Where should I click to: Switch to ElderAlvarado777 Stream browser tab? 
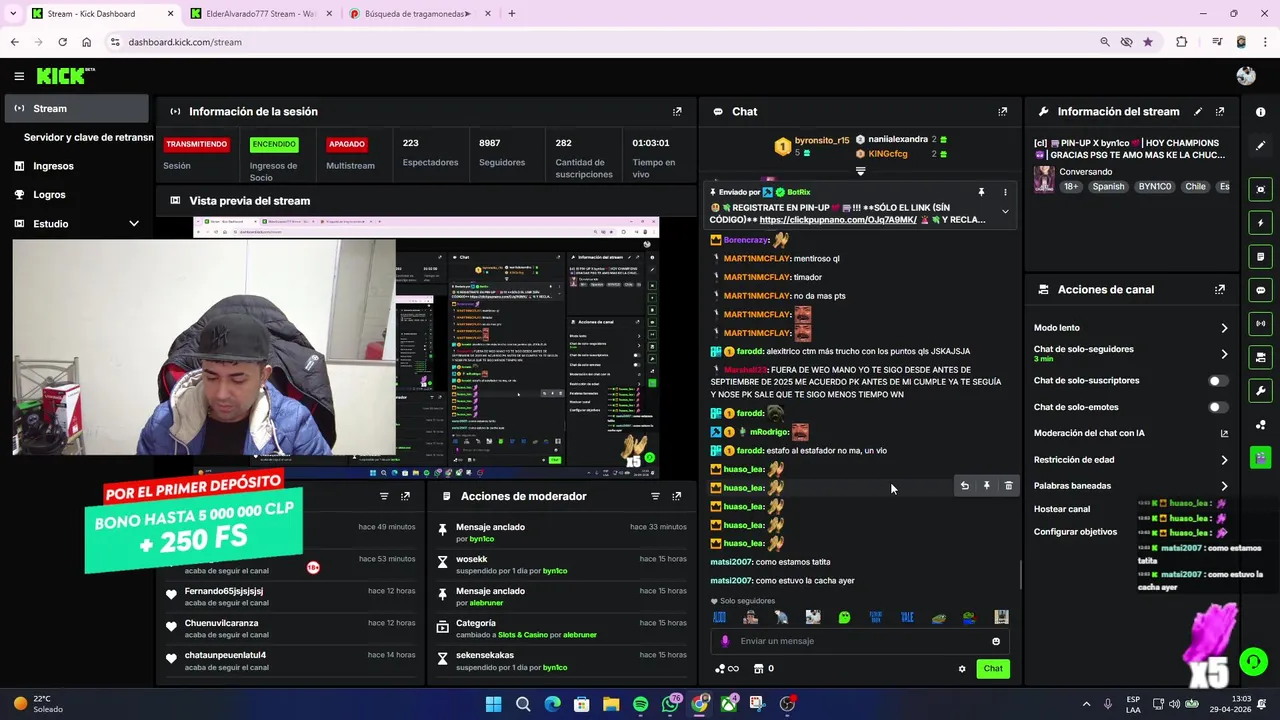click(261, 14)
